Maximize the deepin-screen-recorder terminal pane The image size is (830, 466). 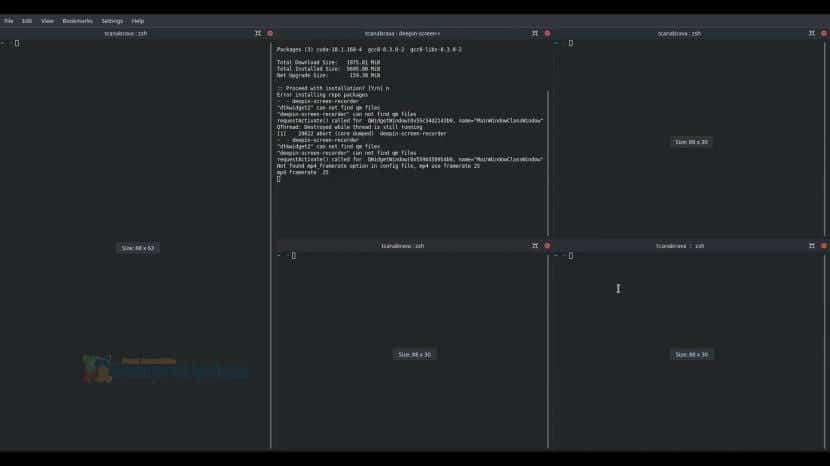click(x=535, y=33)
